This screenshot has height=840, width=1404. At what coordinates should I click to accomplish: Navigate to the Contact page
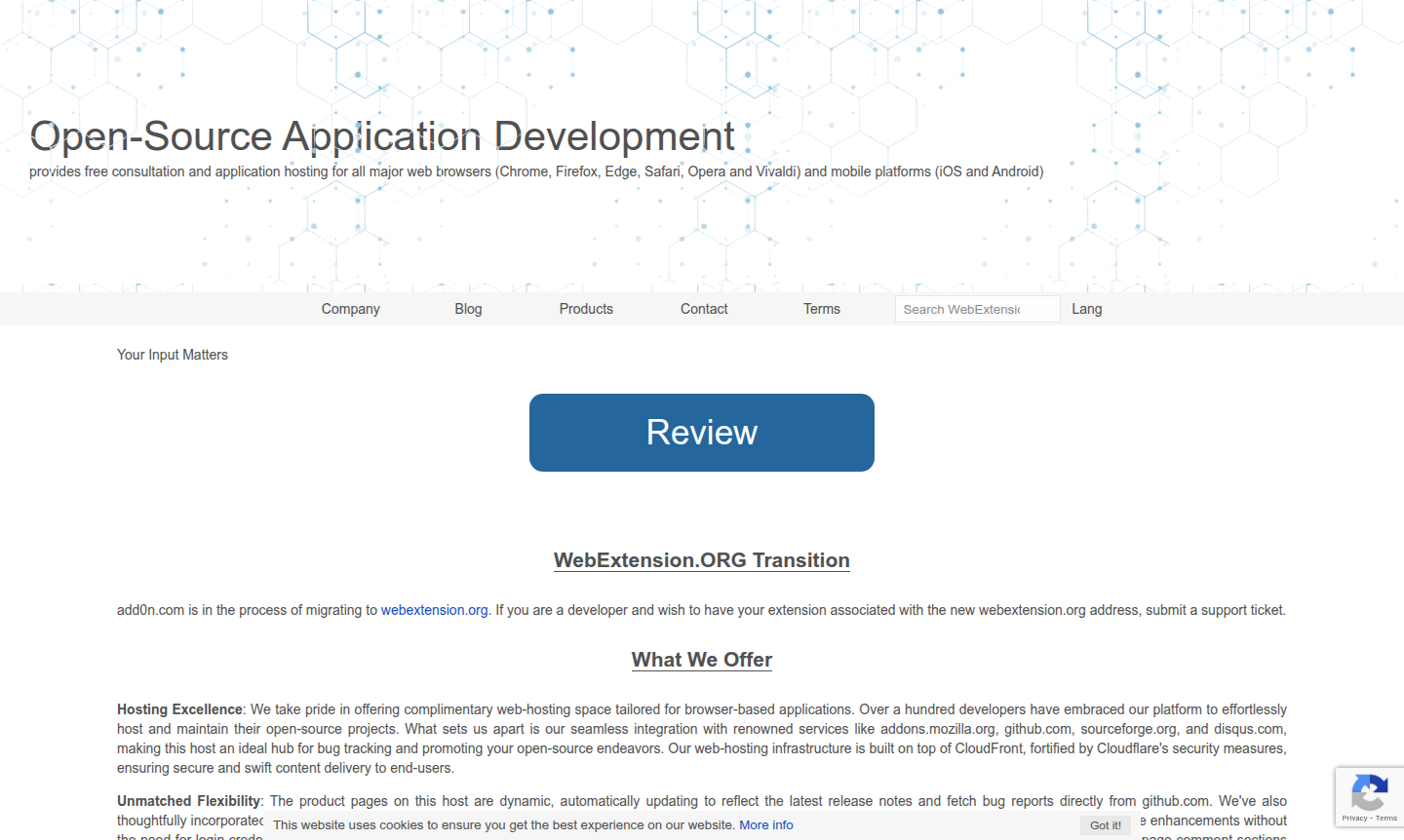(703, 309)
